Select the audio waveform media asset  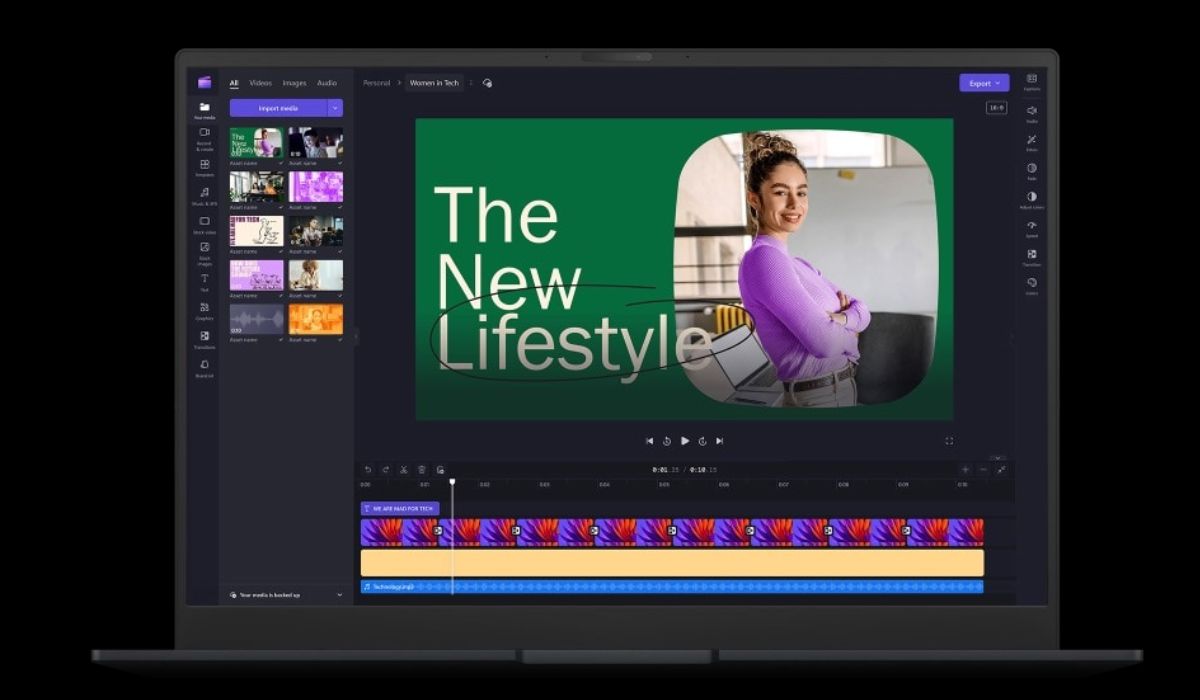click(257, 319)
